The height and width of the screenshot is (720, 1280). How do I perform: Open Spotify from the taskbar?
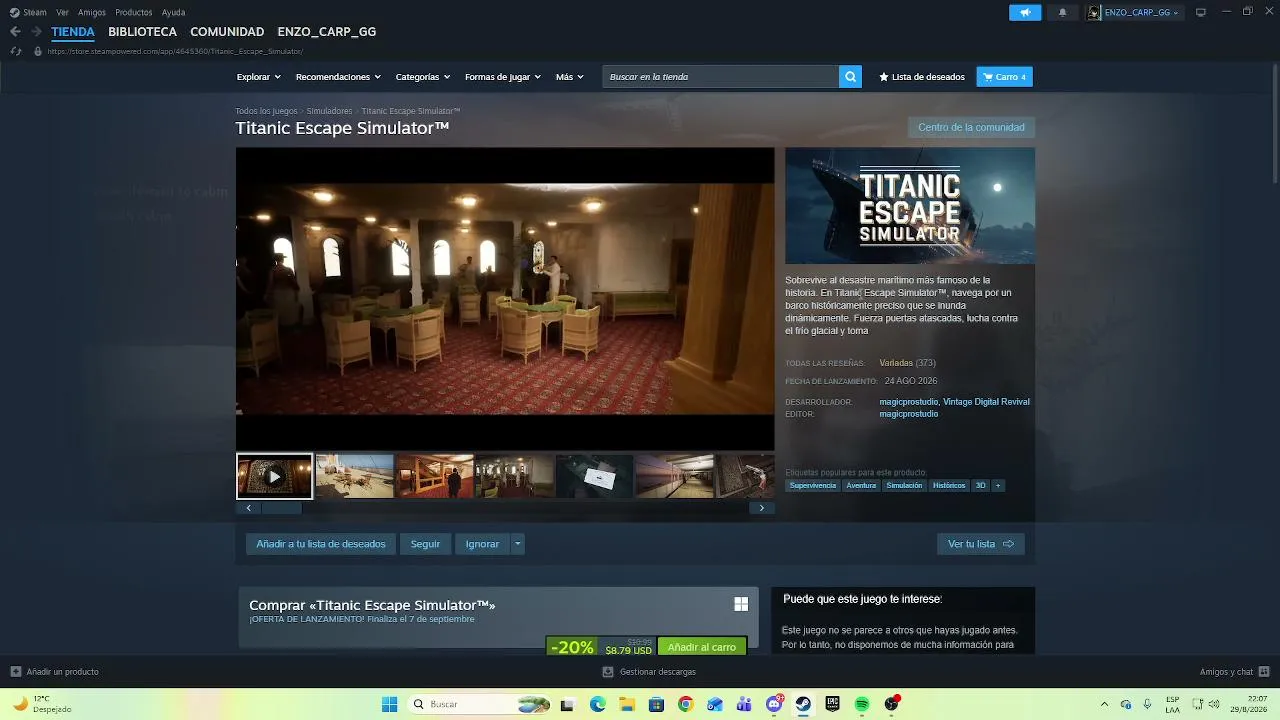point(862,704)
